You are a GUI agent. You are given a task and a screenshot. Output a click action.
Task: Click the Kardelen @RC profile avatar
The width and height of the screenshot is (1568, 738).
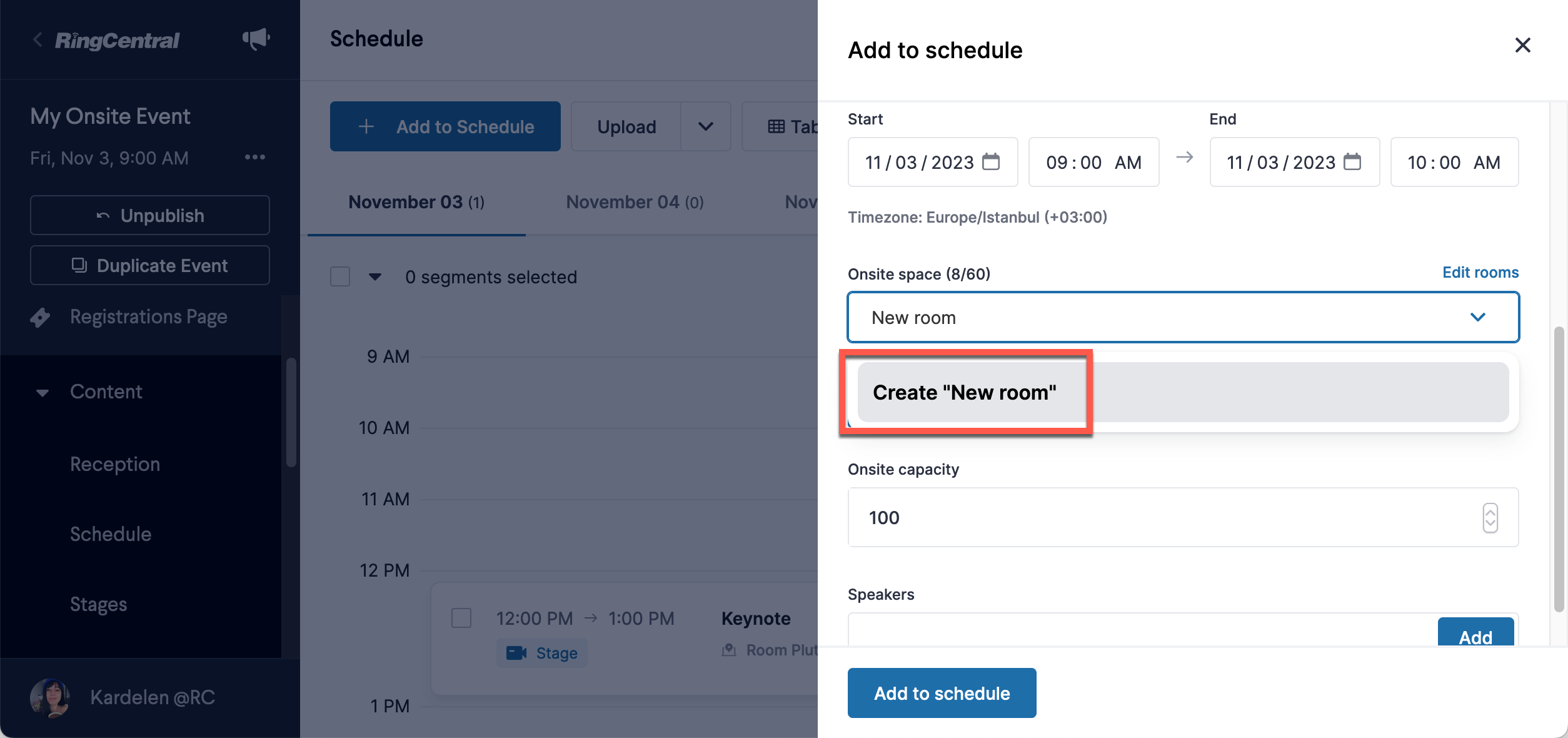click(x=49, y=697)
